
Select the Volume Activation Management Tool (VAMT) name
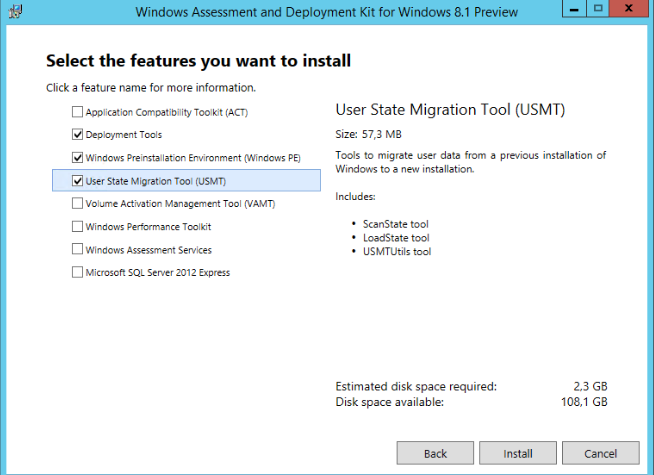(180, 204)
